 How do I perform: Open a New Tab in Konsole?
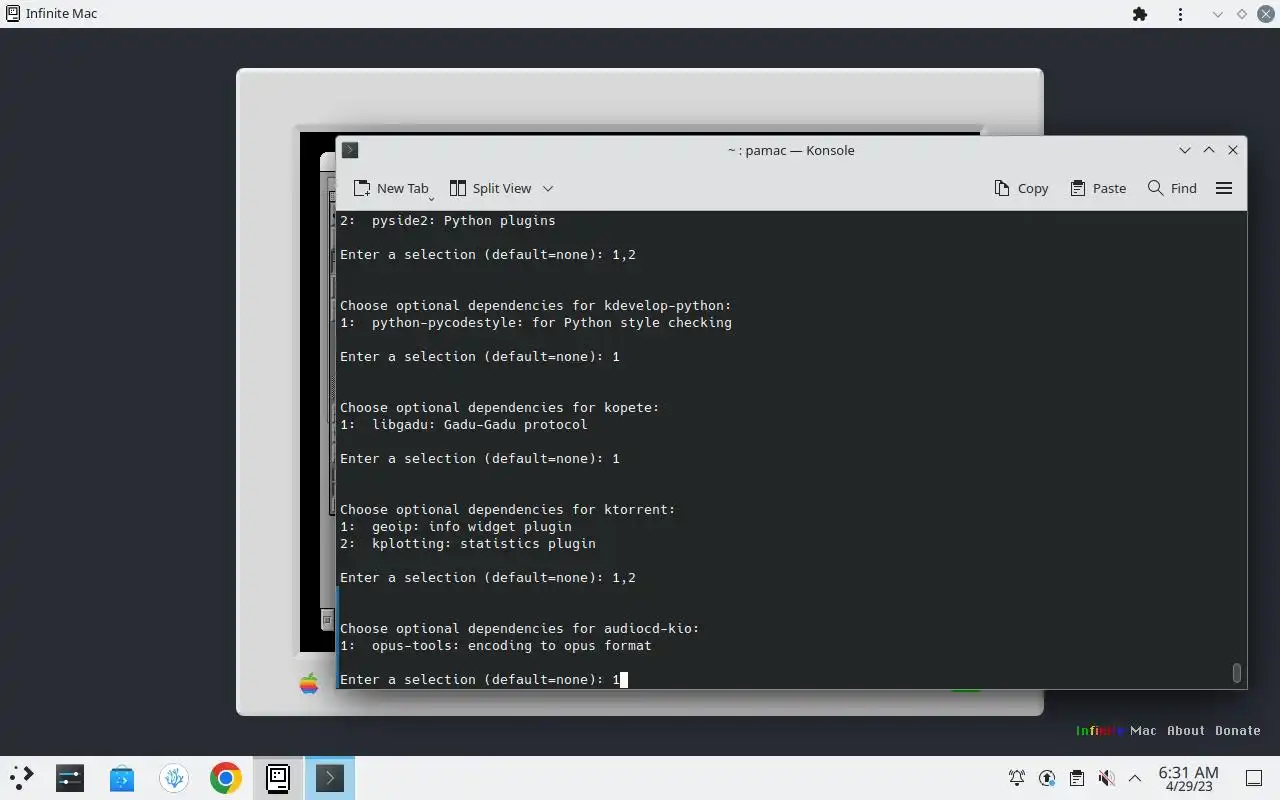390,188
